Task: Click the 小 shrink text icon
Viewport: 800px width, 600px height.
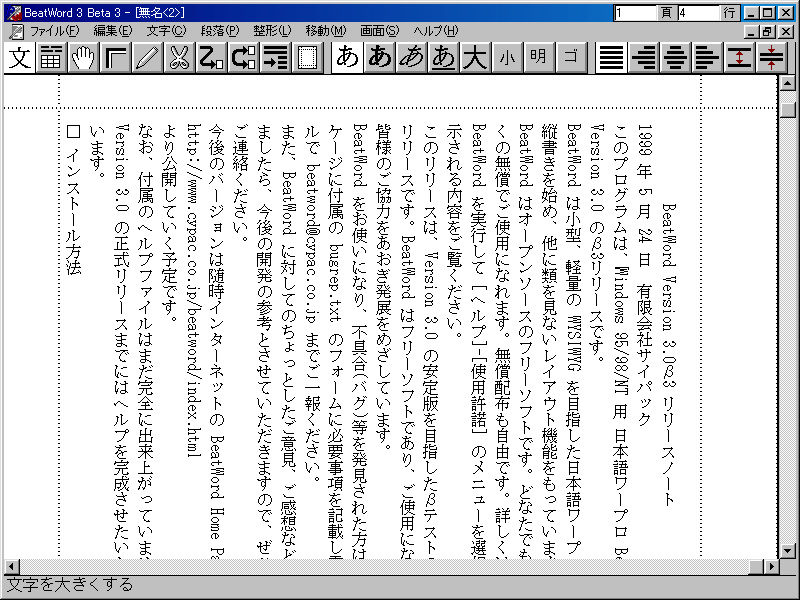Action: pos(508,57)
